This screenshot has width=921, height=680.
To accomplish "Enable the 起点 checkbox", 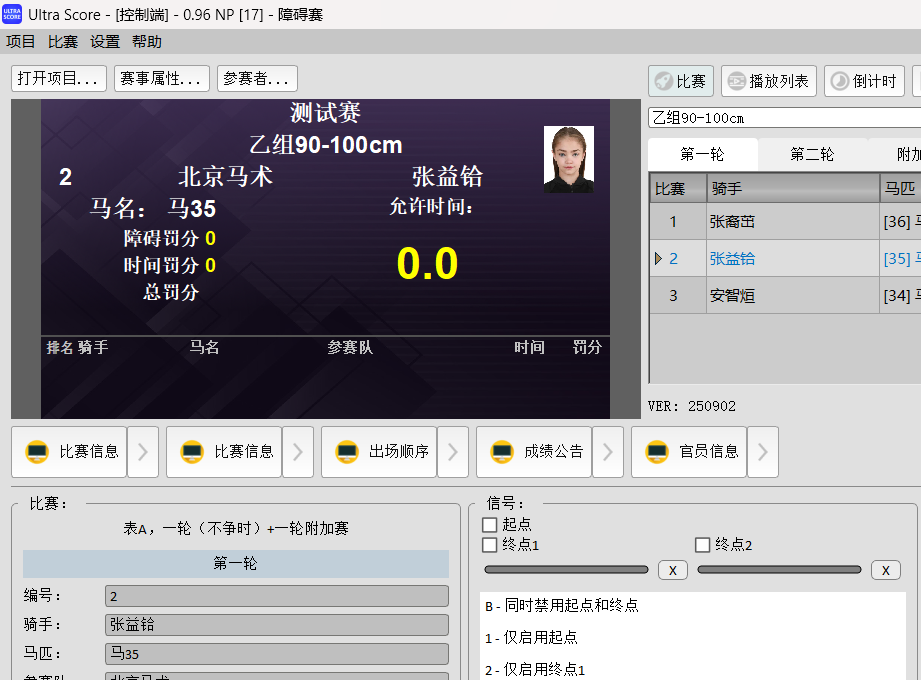I will [489, 524].
